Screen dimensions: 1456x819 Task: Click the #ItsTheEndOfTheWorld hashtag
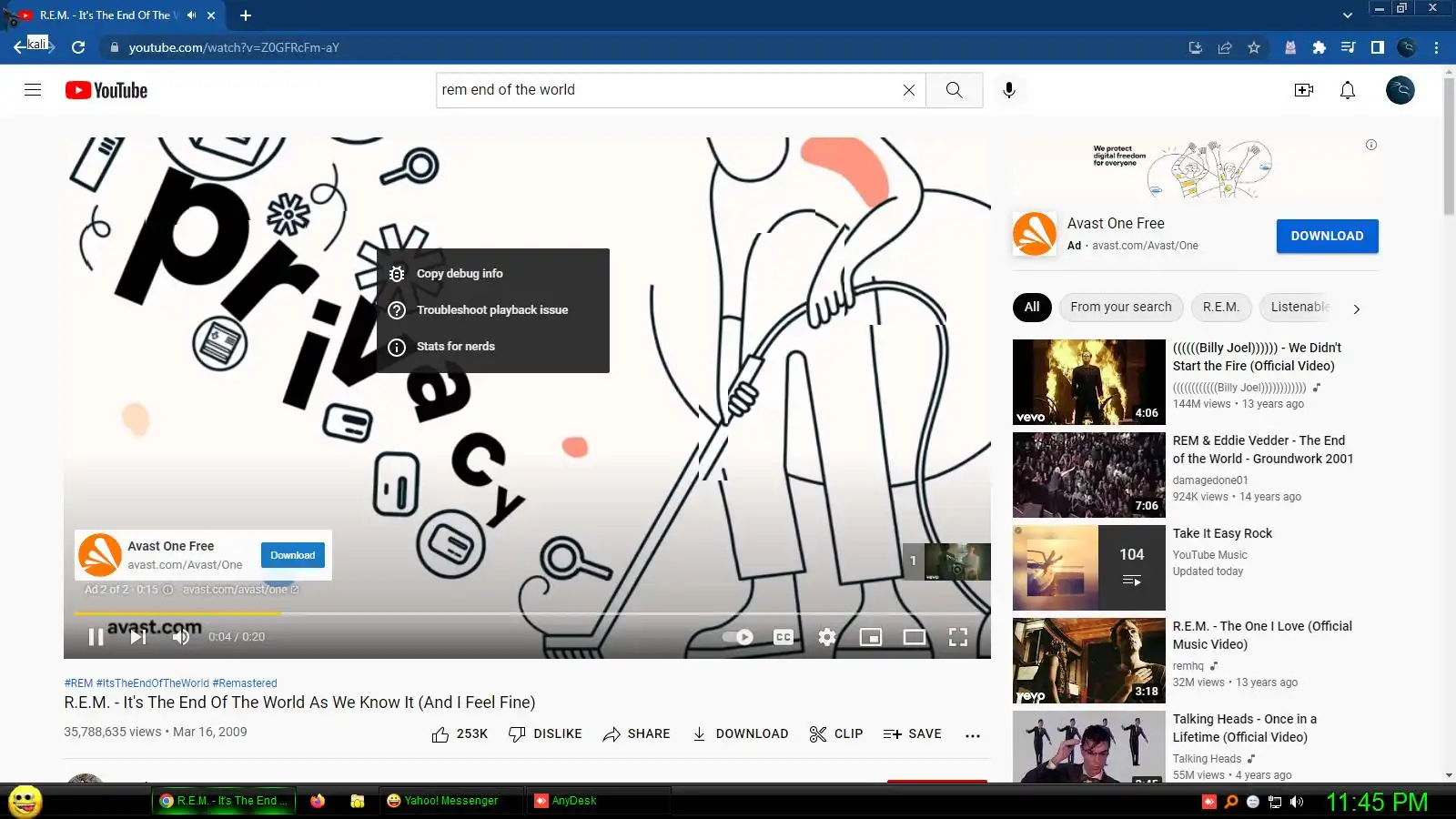coord(153,683)
